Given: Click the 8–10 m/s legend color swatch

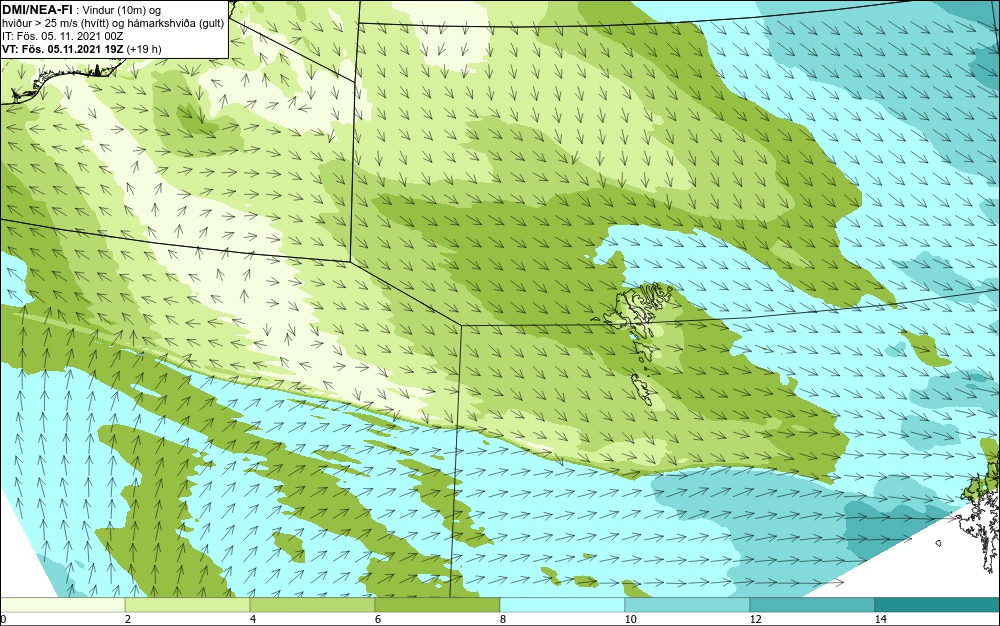Looking at the screenshot, I should (562, 605).
